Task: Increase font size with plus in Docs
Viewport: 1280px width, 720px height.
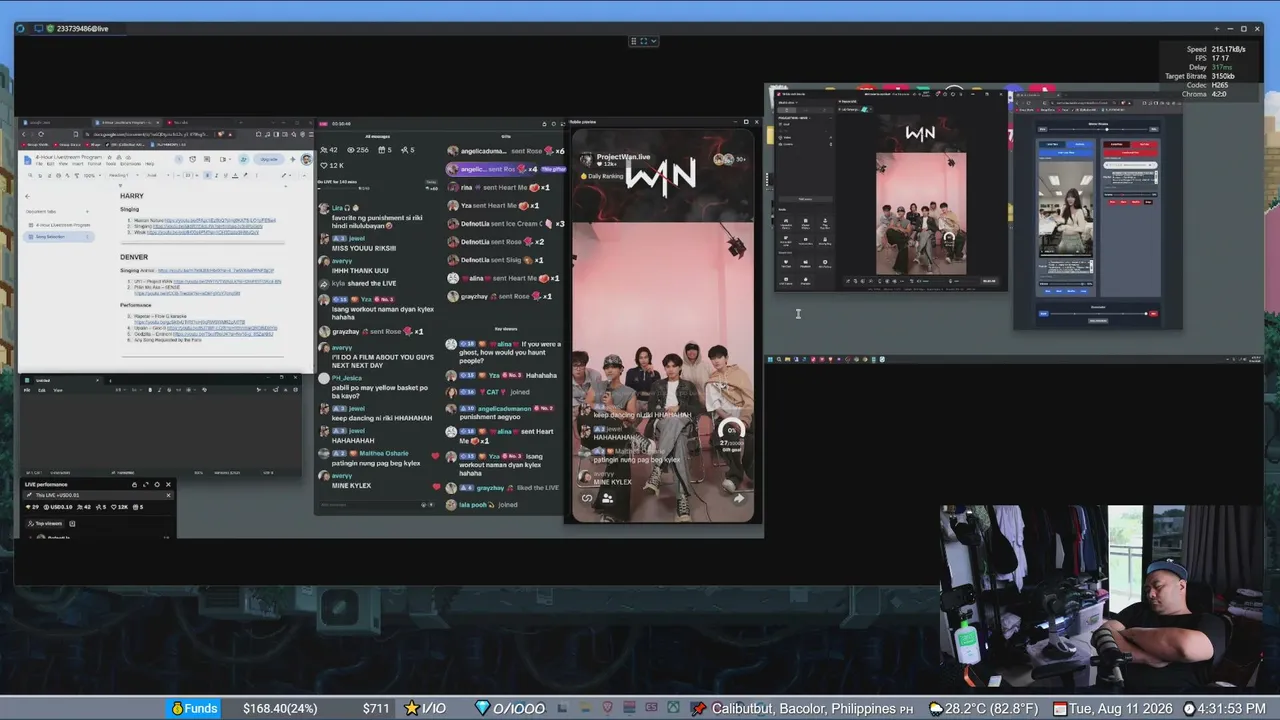Action: pos(197,176)
